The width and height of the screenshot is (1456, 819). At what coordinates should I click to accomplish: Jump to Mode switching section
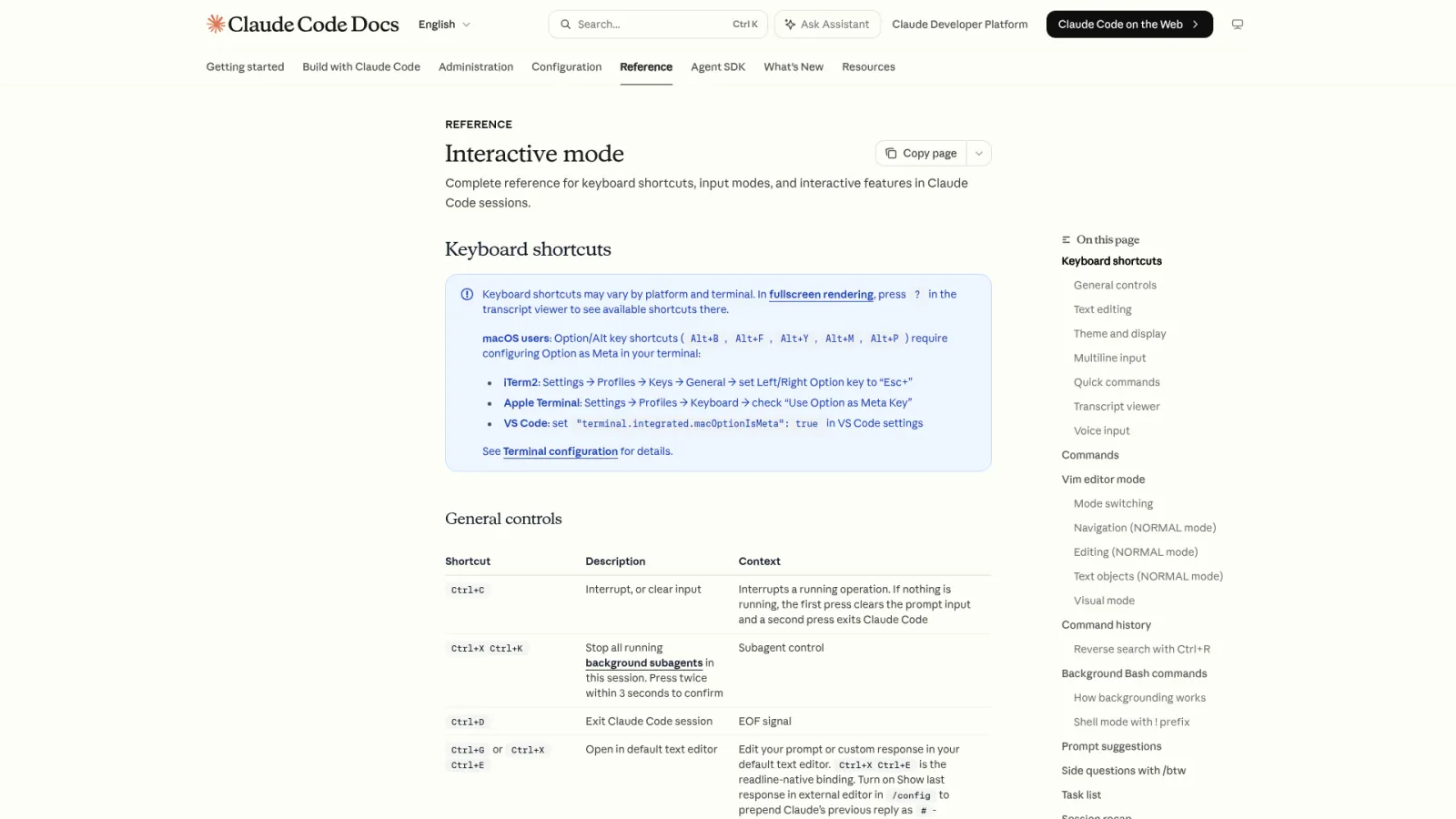1113,504
